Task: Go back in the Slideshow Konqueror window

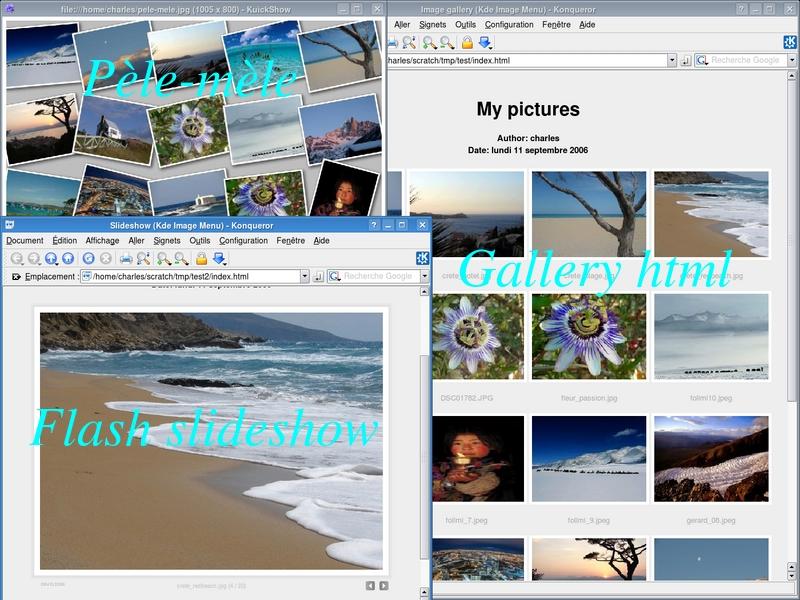Action: coord(16,259)
